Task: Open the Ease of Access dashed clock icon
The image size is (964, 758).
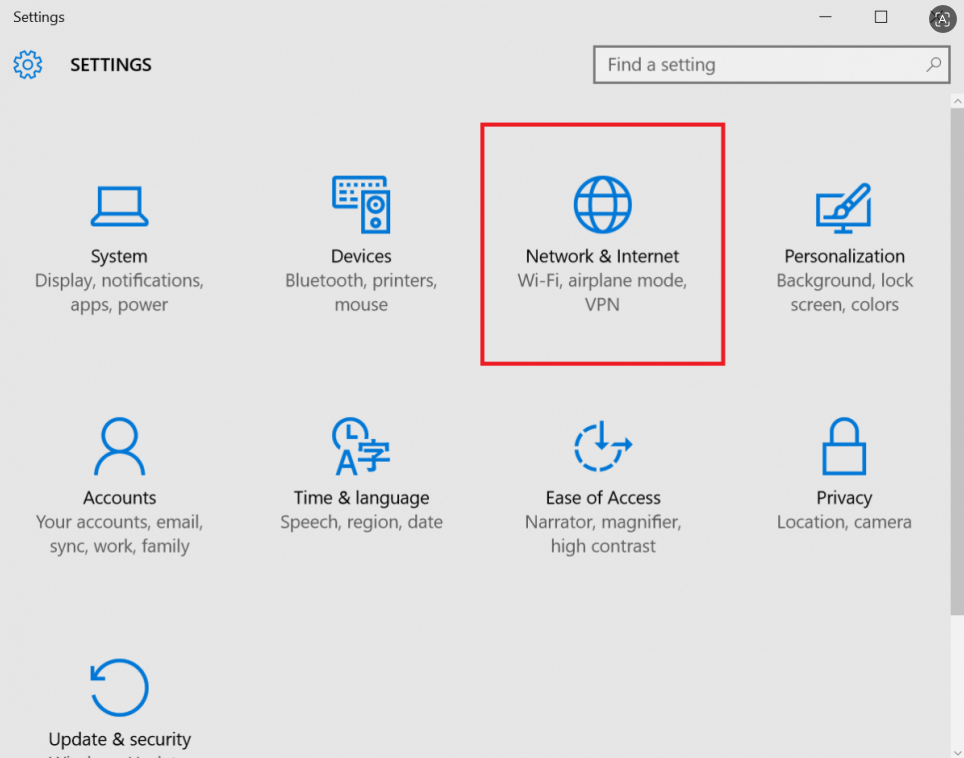Action: (x=602, y=446)
